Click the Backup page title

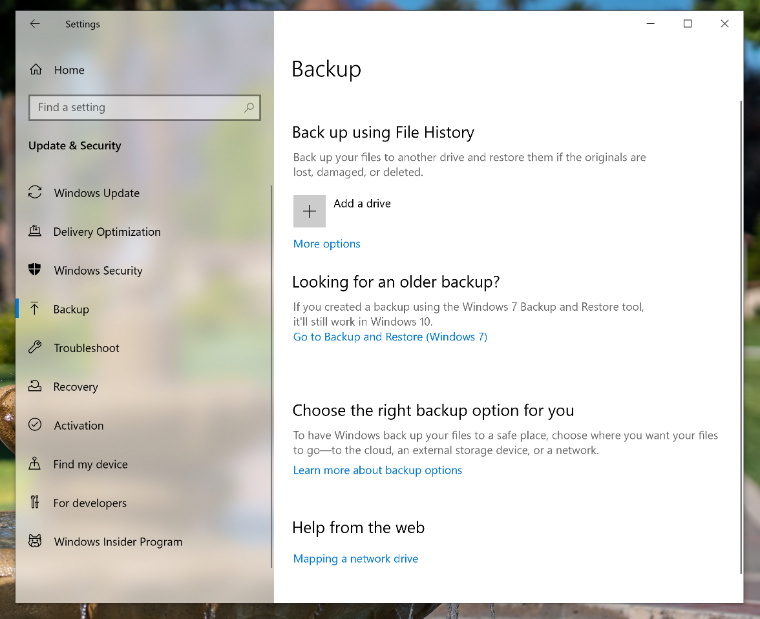click(327, 69)
